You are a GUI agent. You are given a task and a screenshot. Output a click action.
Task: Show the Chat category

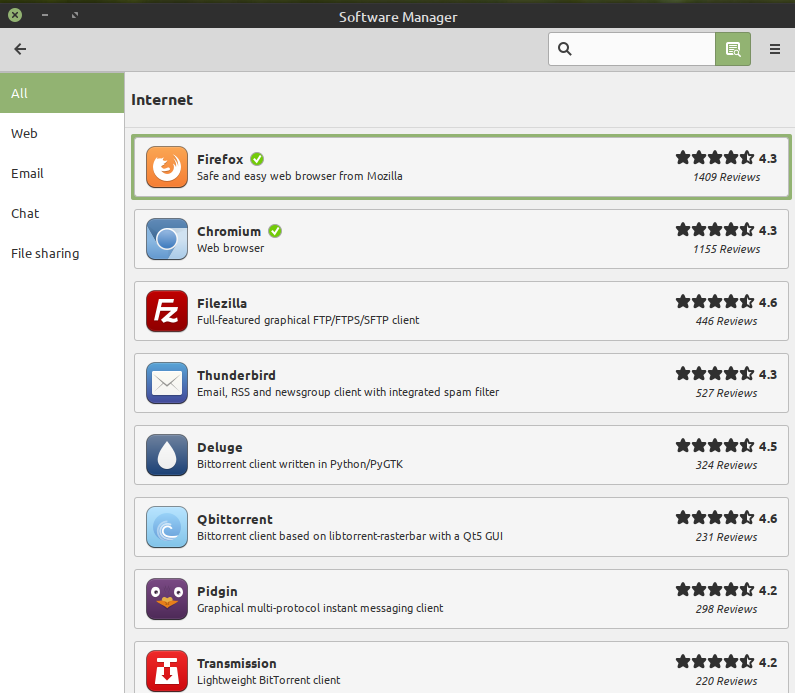point(62,213)
